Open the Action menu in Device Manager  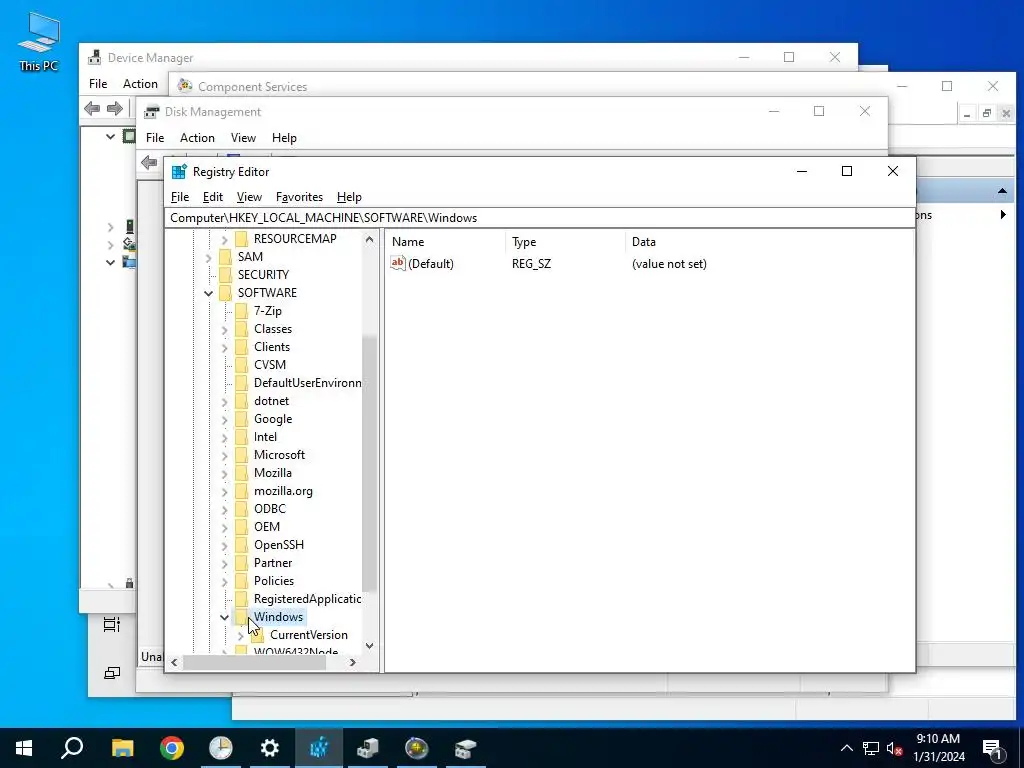(x=140, y=84)
